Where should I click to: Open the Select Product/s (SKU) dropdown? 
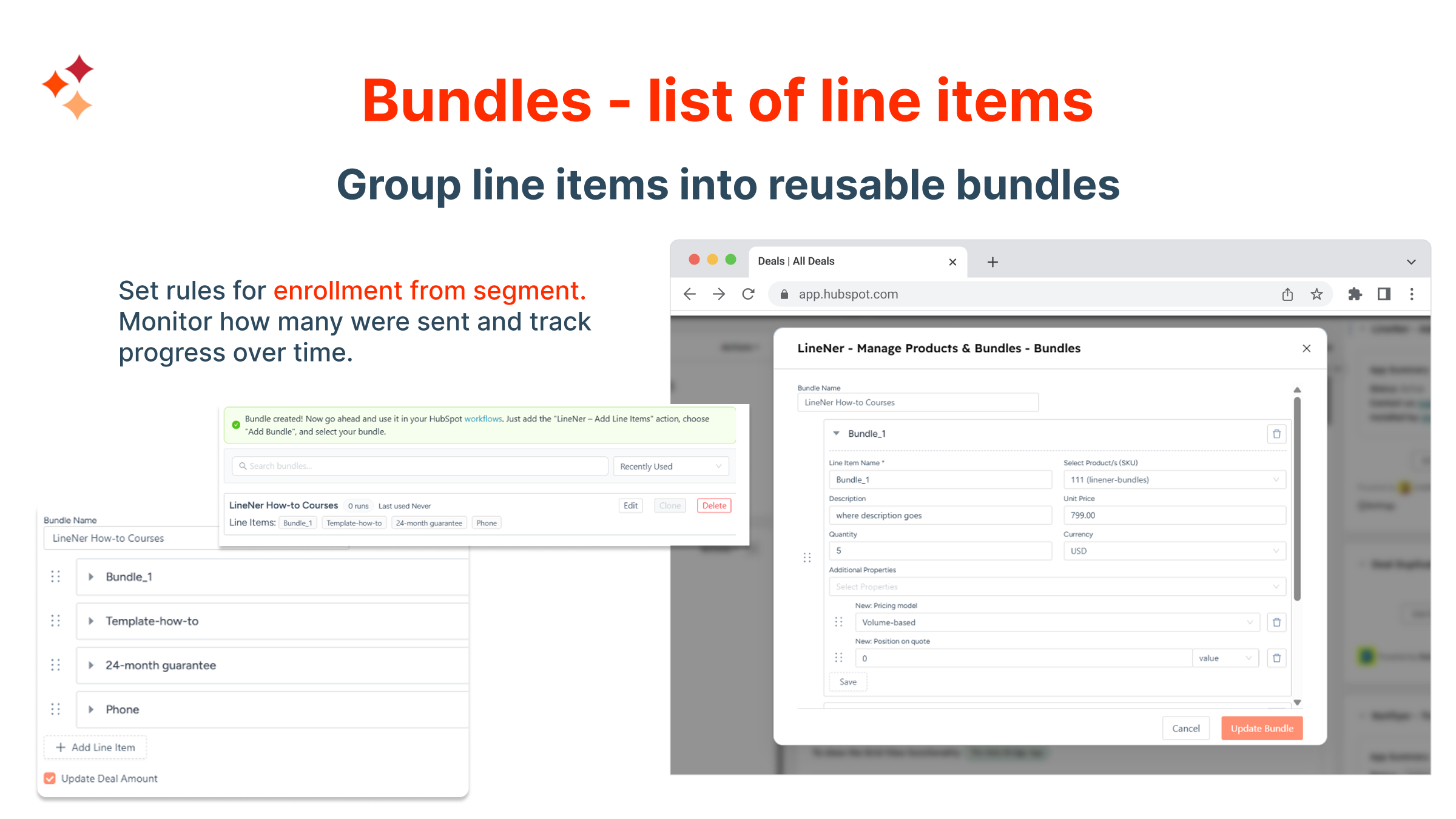pos(1175,479)
